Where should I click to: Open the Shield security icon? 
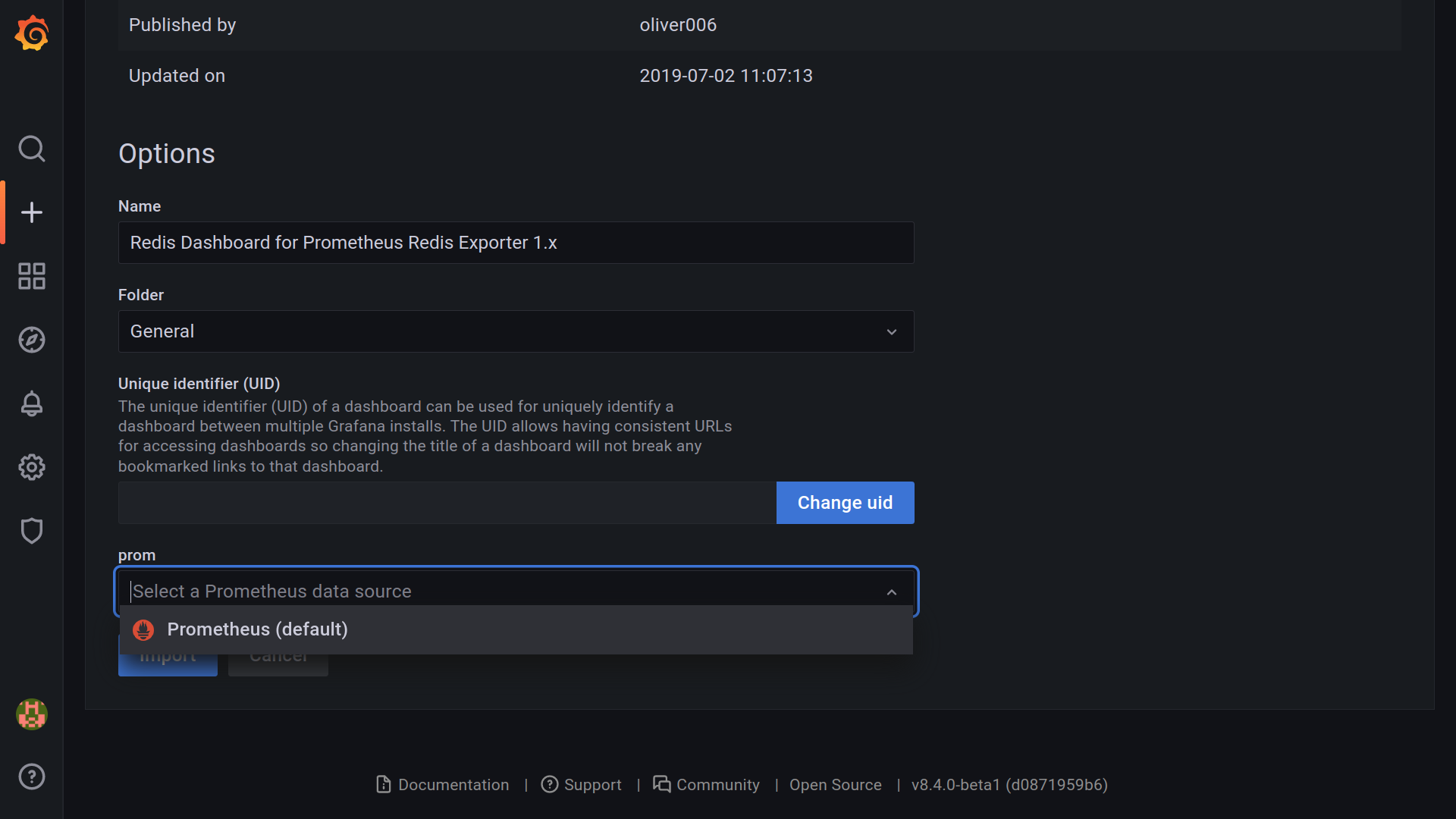[32, 531]
